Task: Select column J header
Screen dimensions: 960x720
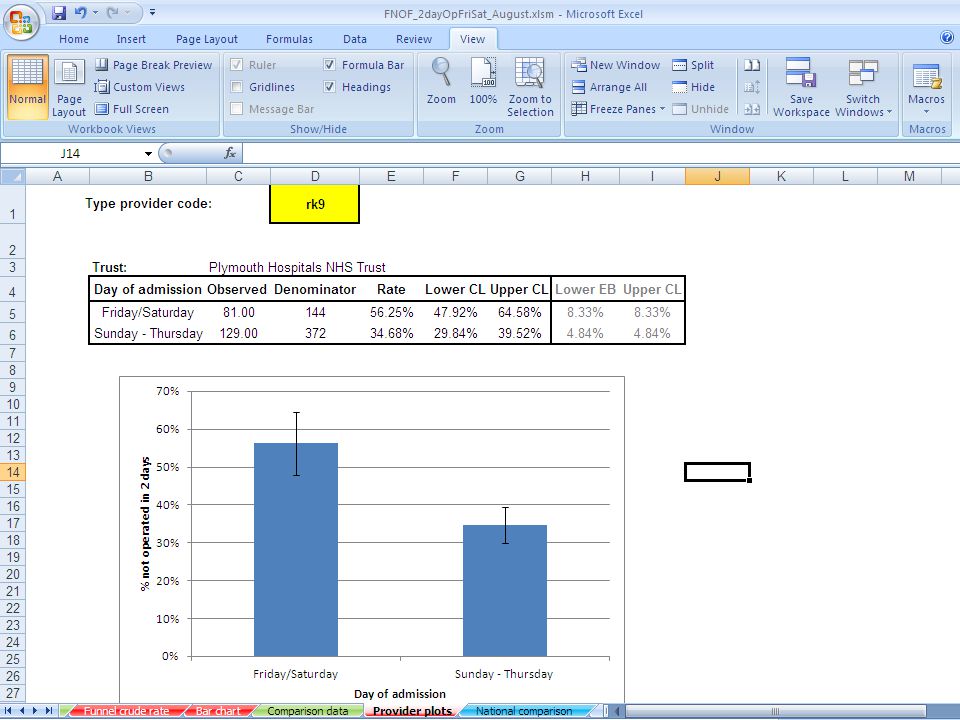Action: [x=718, y=176]
